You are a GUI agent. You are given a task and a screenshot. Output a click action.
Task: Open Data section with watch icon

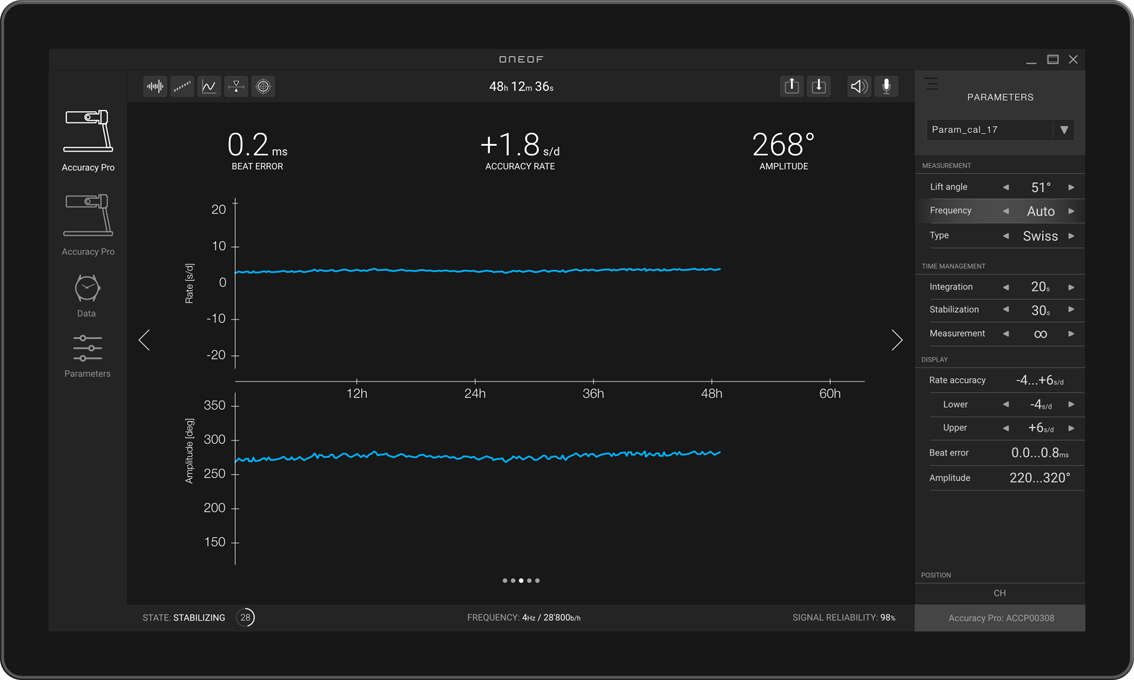pyautogui.click(x=87, y=296)
